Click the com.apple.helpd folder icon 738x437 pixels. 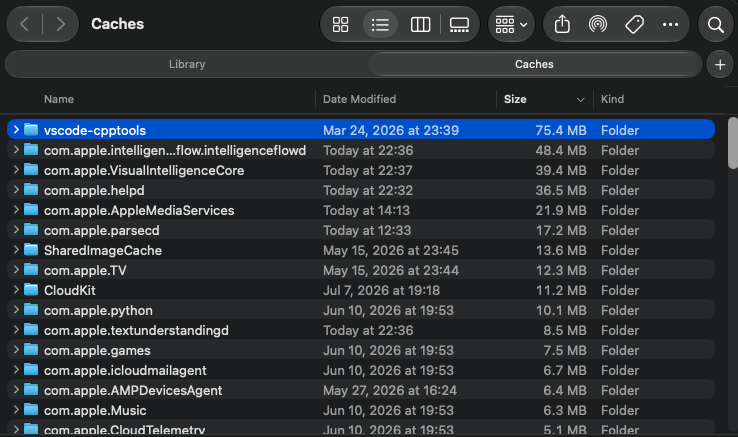(x=31, y=190)
